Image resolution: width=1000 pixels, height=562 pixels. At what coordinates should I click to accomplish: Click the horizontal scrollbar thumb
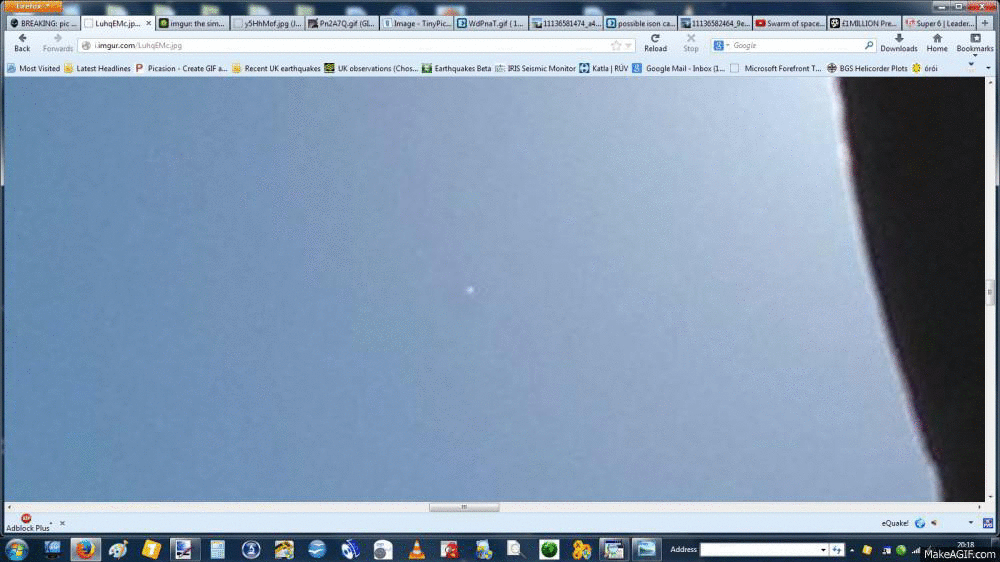tap(463, 507)
